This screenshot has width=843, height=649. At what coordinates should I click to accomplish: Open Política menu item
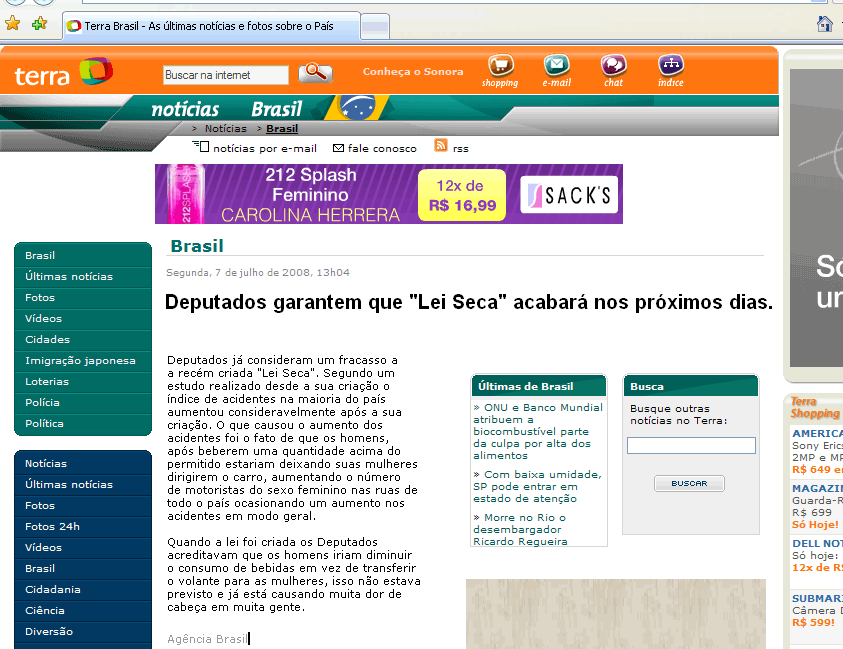pyautogui.click(x=83, y=423)
